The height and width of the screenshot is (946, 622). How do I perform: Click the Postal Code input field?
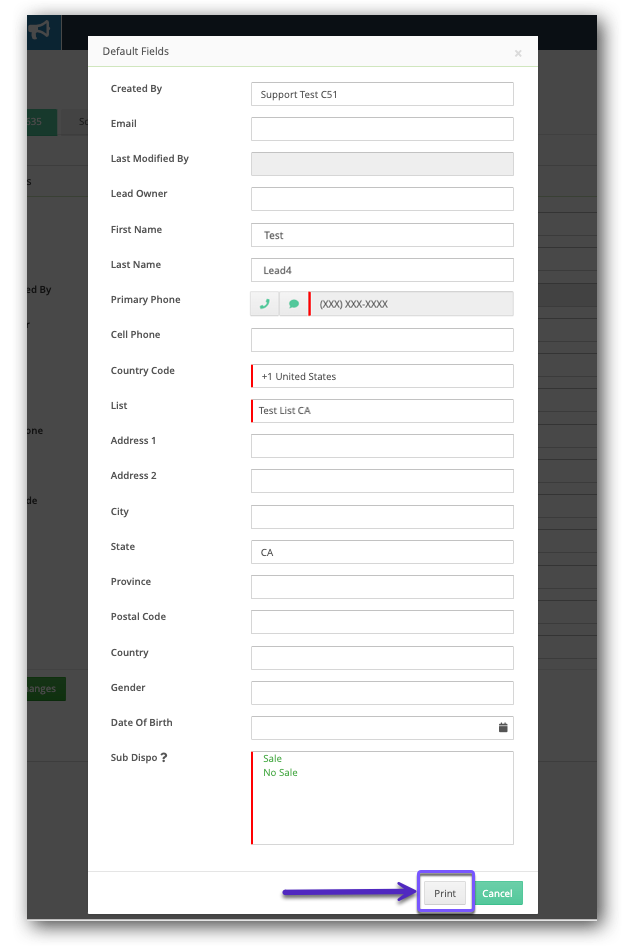382,622
